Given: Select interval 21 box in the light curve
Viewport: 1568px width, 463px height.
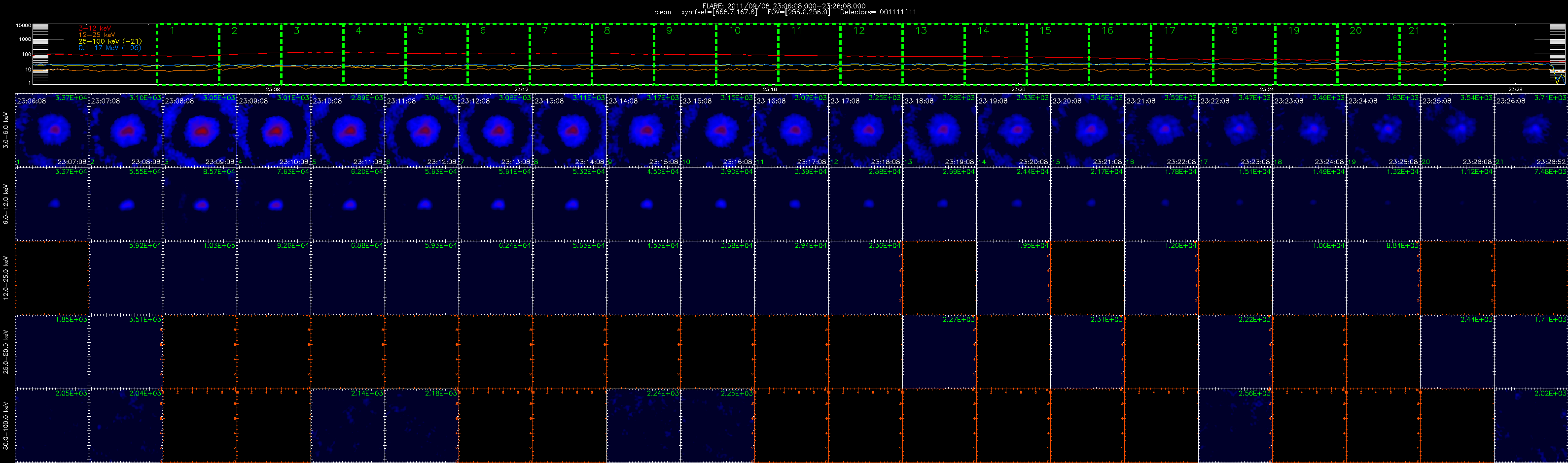Looking at the screenshot, I should click(1422, 54).
